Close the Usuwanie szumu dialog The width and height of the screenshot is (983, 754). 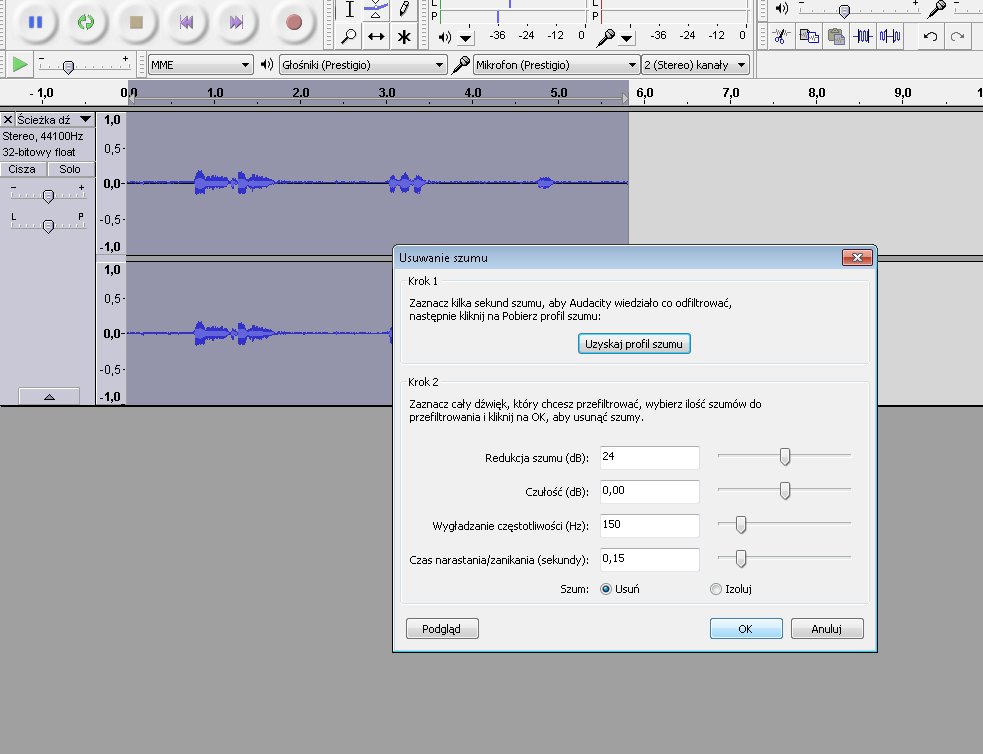pos(857,257)
